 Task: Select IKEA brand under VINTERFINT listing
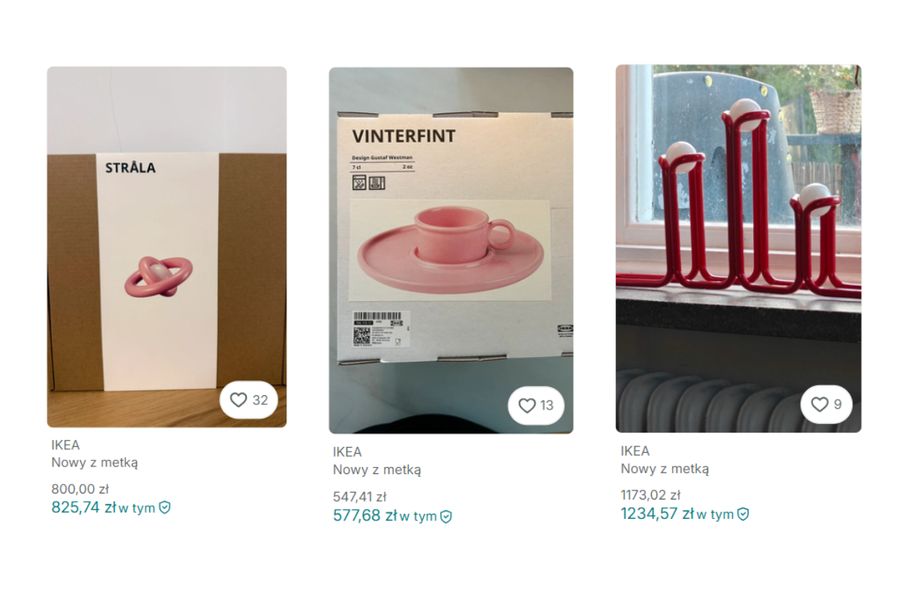[x=348, y=452]
